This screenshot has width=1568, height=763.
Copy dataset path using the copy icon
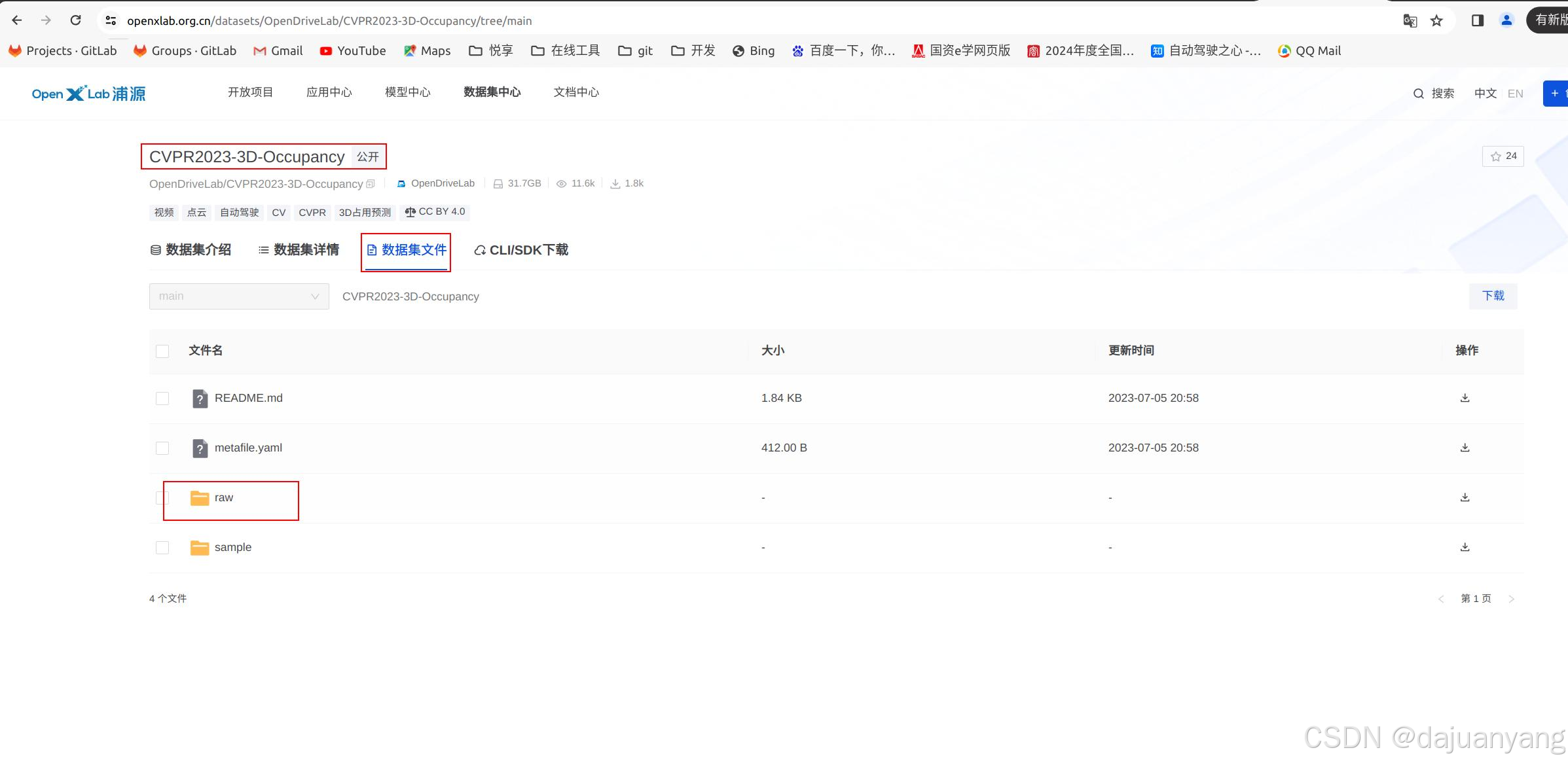click(371, 184)
